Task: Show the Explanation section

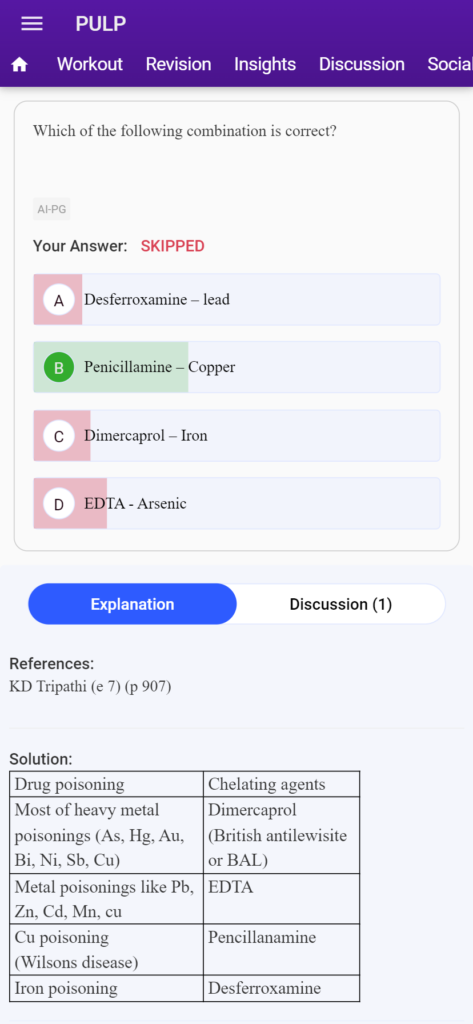Action: pos(132,604)
